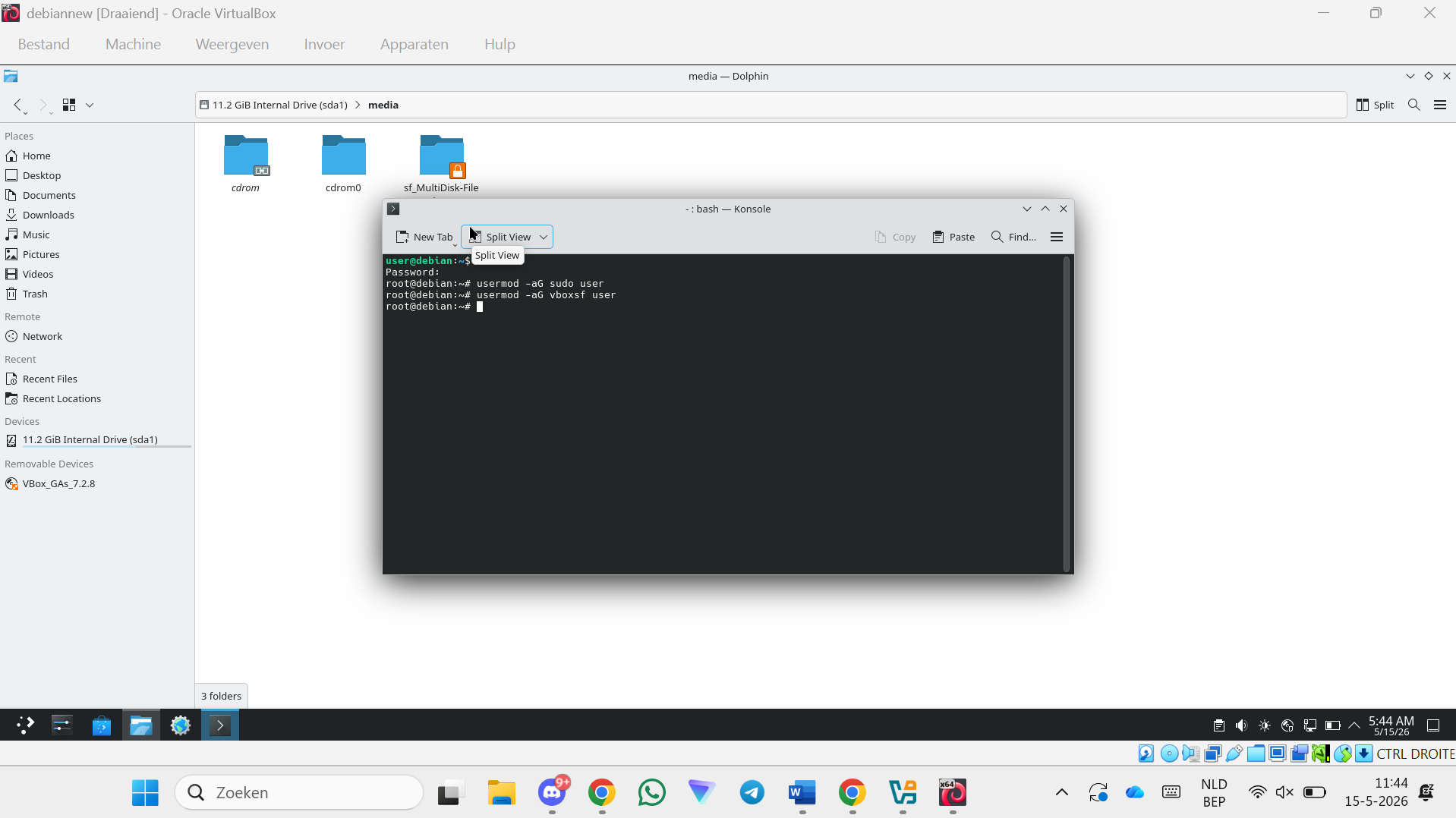Click Show Desktop in KDE panel
The image size is (1456, 818).
tap(1433, 725)
